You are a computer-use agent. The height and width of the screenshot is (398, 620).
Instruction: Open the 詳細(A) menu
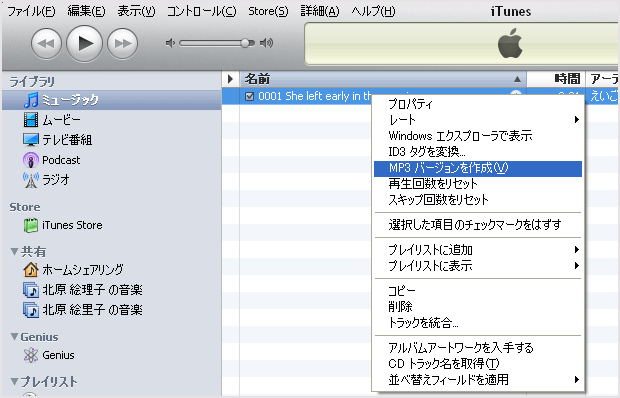(x=320, y=11)
